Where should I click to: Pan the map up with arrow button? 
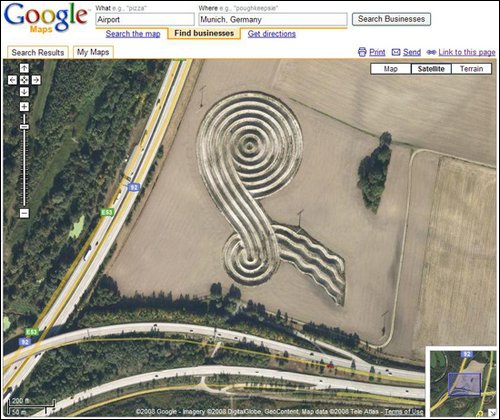pyautogui.click(x=24, y=68)
